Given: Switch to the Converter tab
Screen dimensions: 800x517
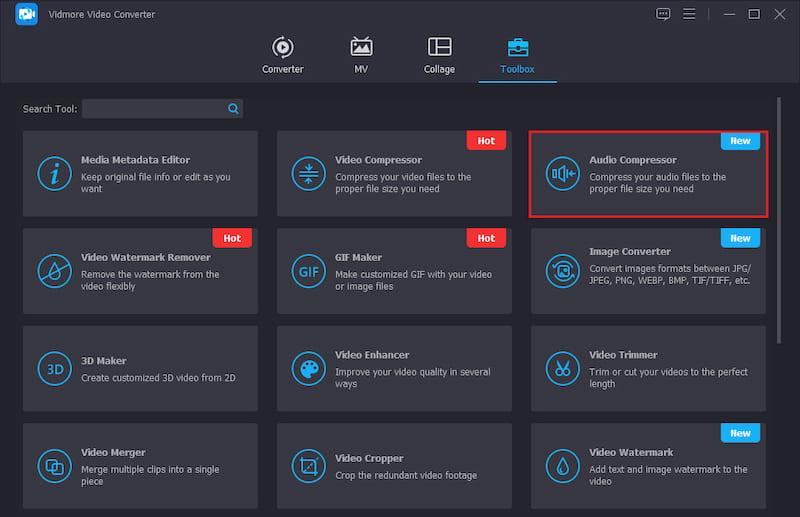Looking at the screenshot, I should click(x=283, y=55).
